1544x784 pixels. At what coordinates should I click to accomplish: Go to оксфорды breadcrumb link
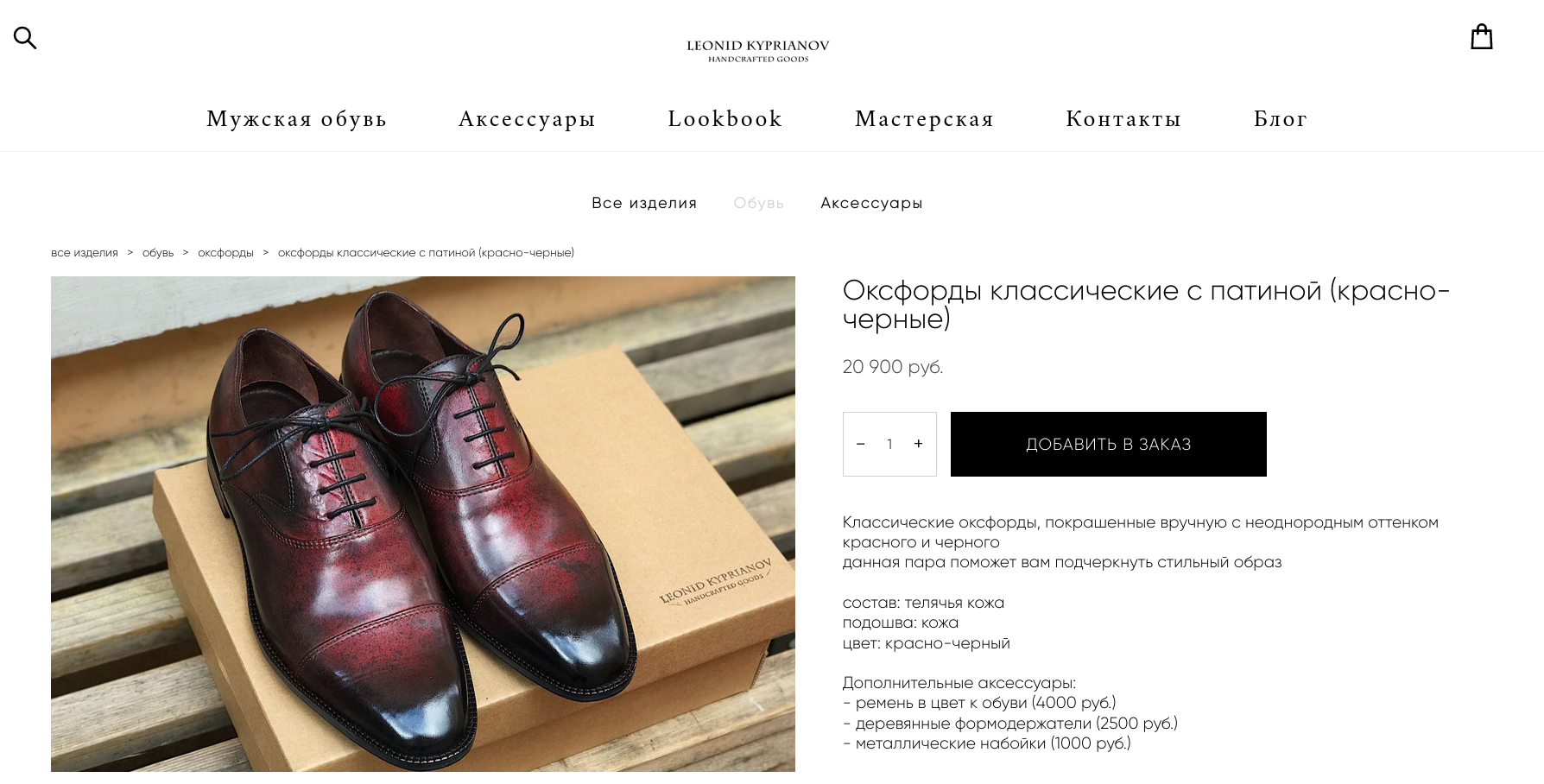pyautogui.click(x=225, y=253)
